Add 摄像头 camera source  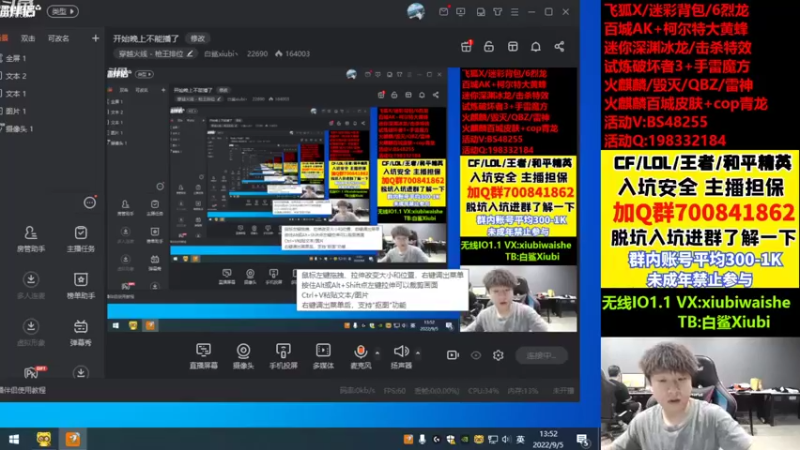click(x=243, y=356)
